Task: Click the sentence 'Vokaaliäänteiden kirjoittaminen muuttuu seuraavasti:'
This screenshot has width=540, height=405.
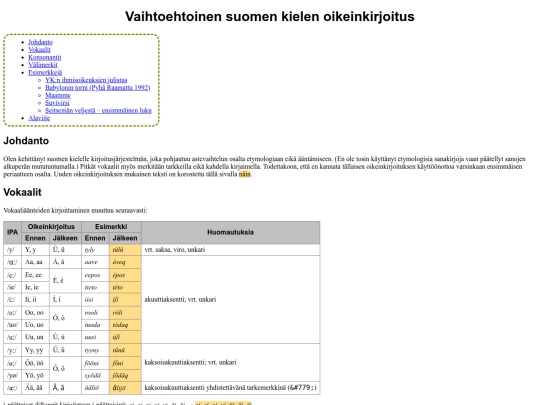Action: (x=75, y=210)
